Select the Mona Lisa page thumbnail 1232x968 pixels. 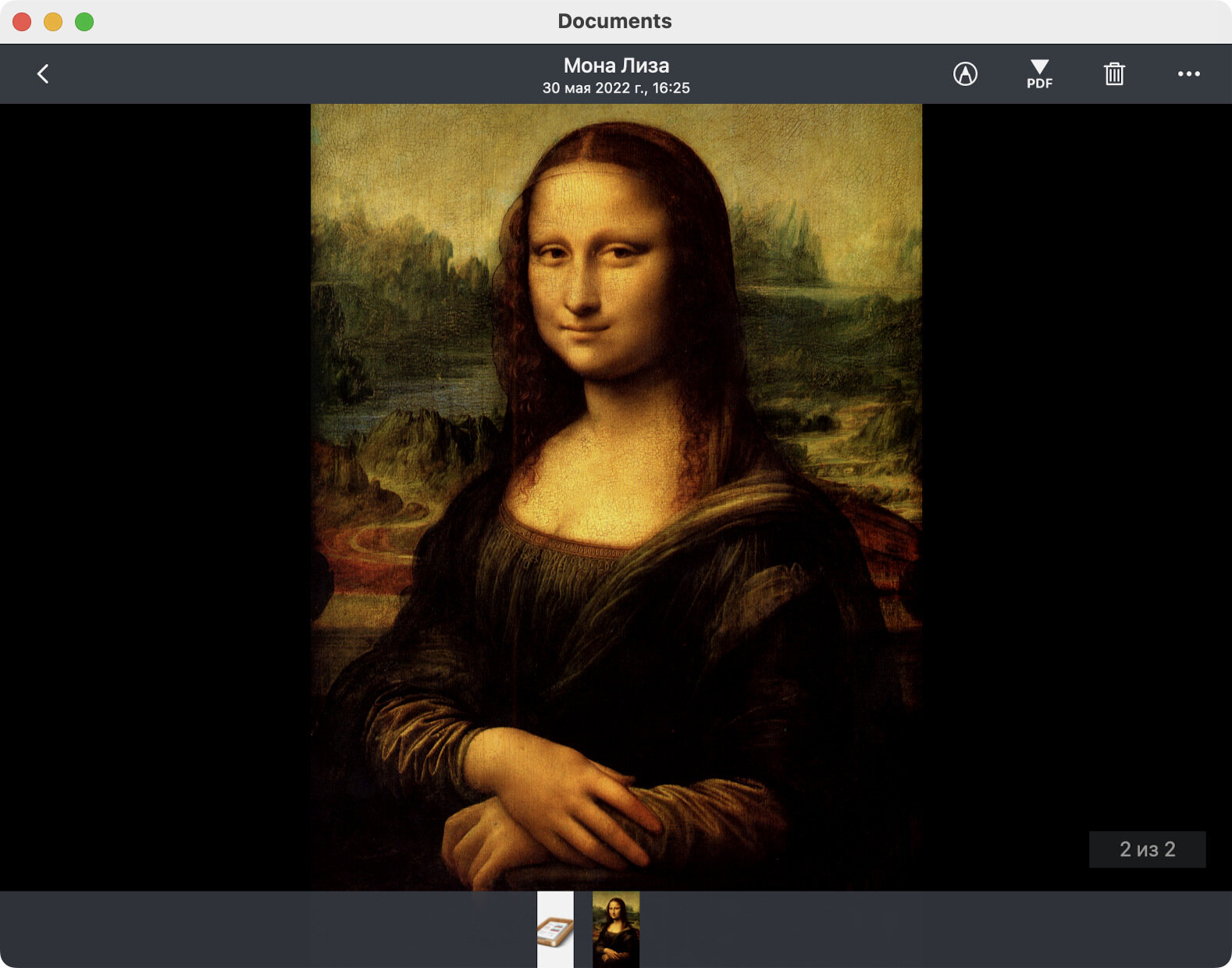point(615,929)
